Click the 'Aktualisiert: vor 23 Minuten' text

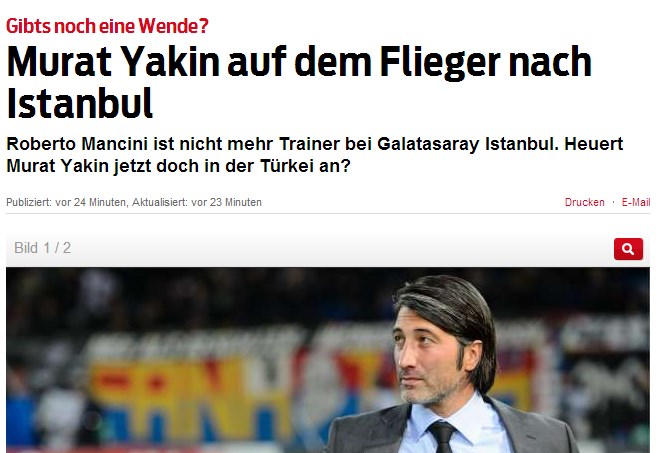pyautogui.click(x=197, y=203)
